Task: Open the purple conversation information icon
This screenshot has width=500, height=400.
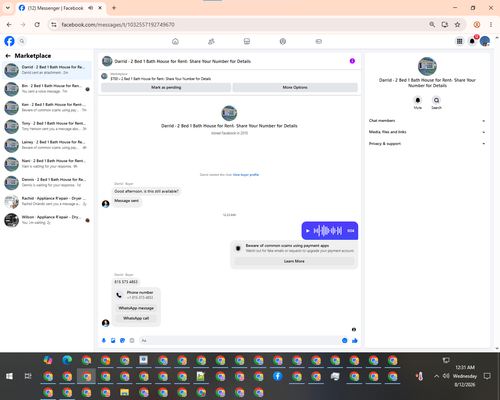Action: click(x=352, y=61)
